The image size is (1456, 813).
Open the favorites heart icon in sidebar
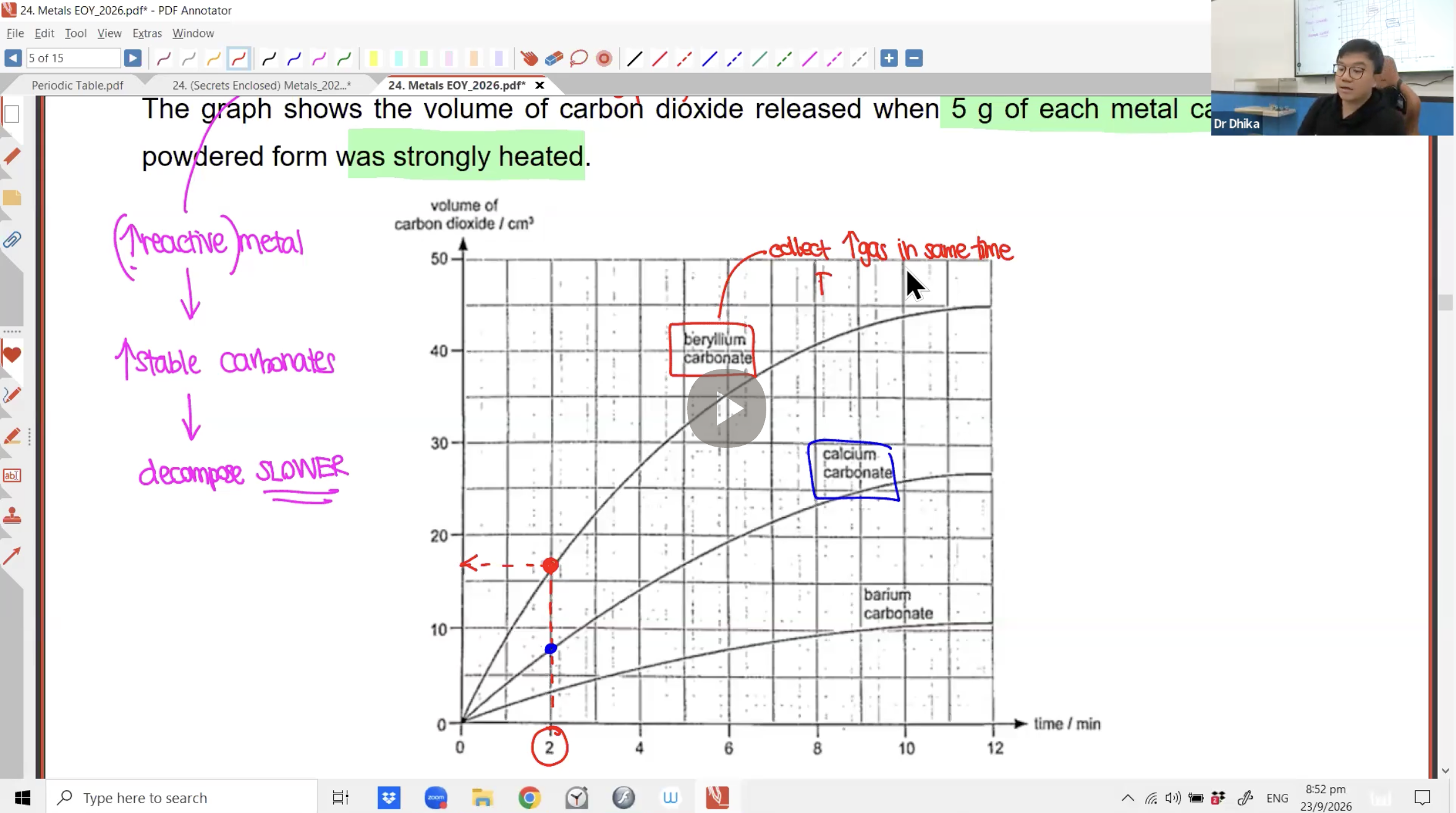[12, 355]
